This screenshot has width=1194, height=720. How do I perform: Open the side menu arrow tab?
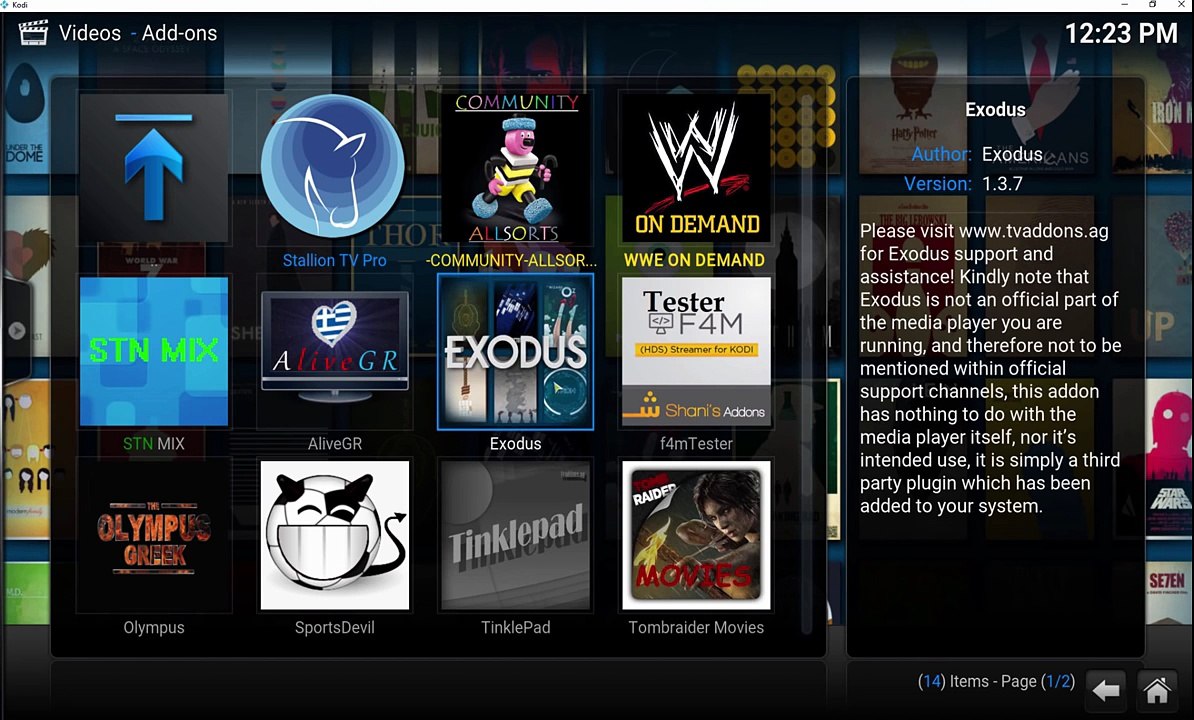pyautogui.click(x=16, y=331)
